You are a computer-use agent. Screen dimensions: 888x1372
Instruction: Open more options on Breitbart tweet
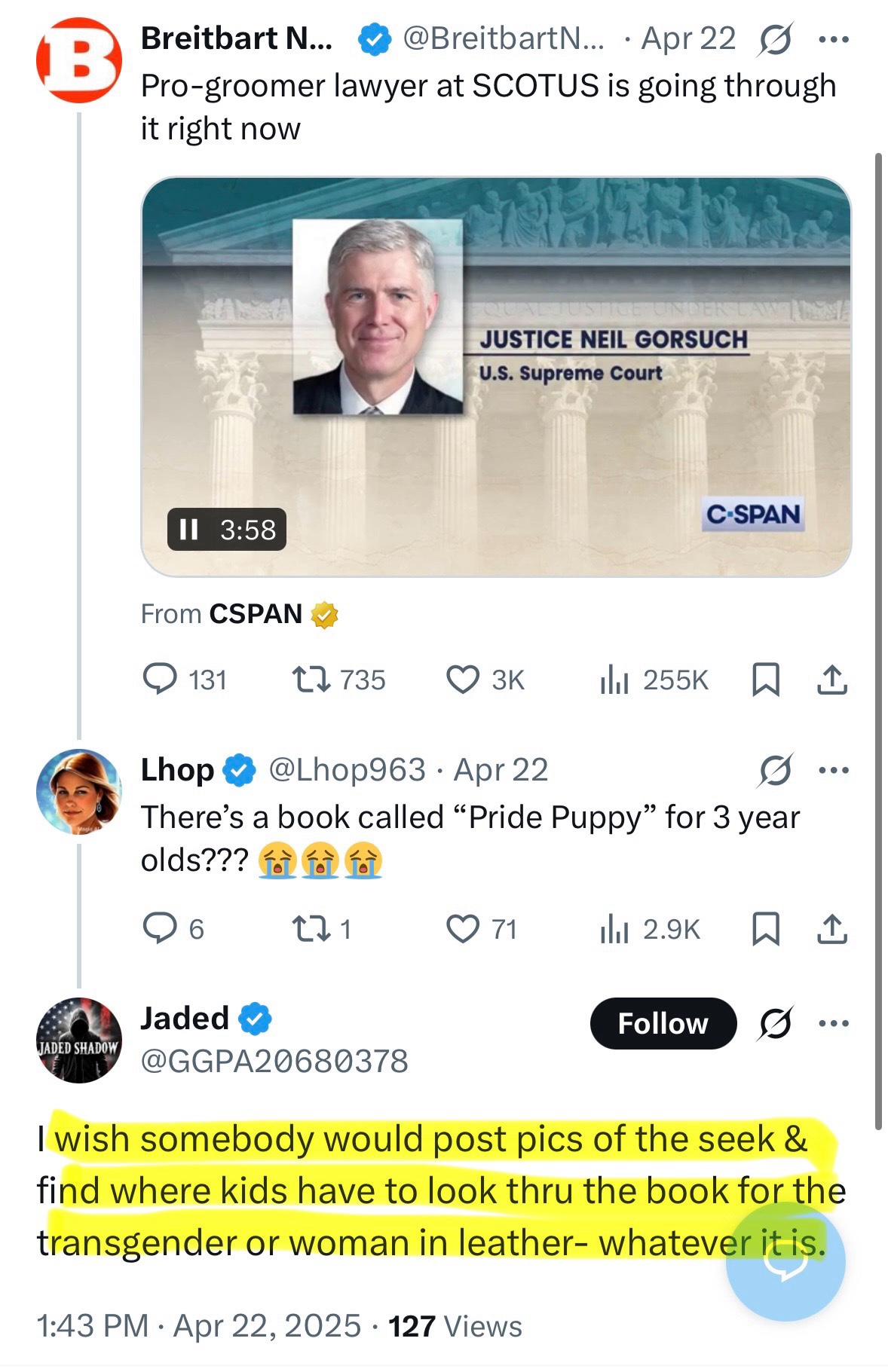pos(834,40)
